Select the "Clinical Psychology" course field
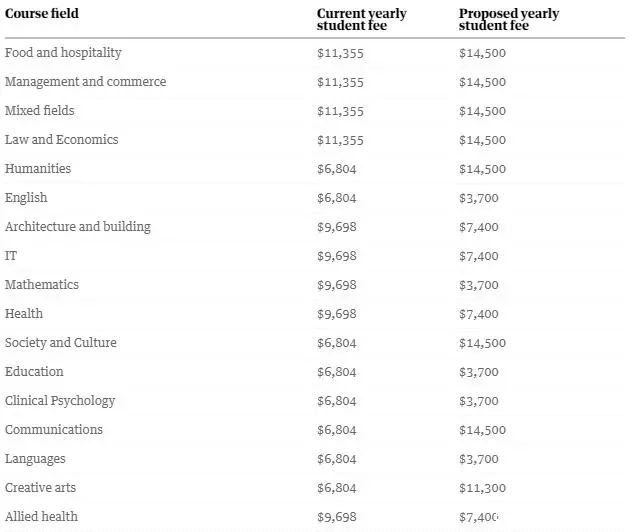Viewport: 630px width, 532px height. point(60,400)
